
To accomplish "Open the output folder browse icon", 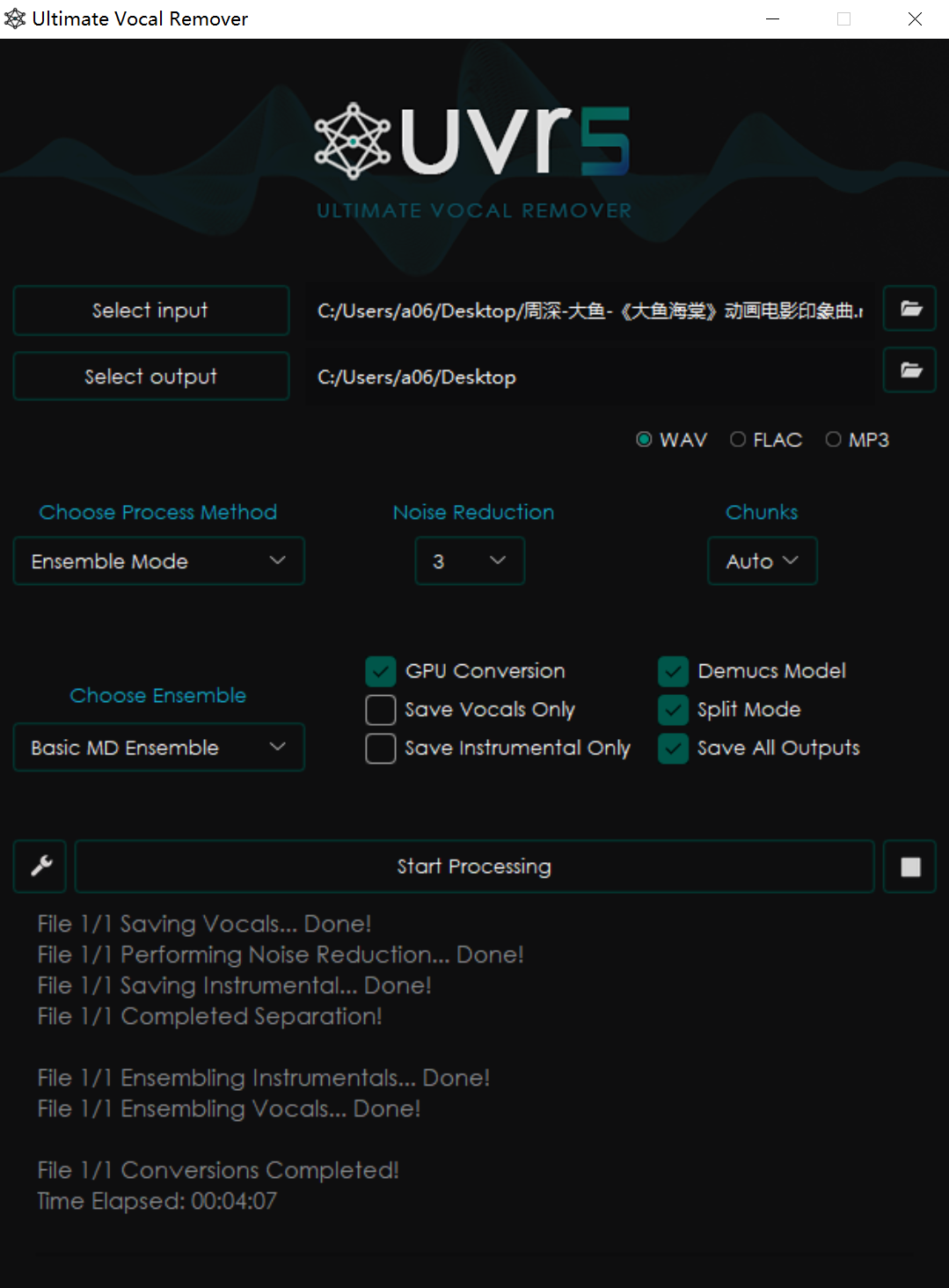I will pos(910,370).
